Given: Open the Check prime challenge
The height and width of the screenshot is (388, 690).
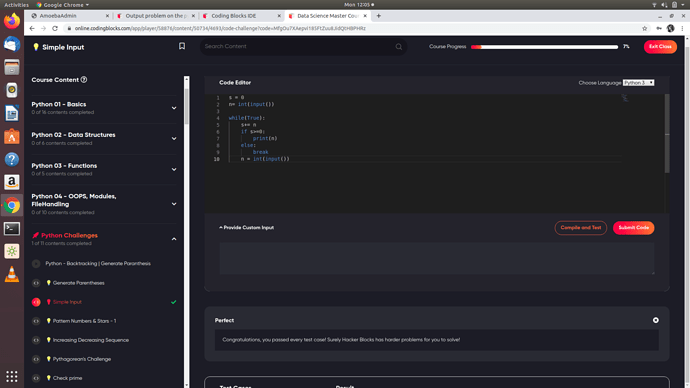Looking at the screenshot, I should point(67,378).
